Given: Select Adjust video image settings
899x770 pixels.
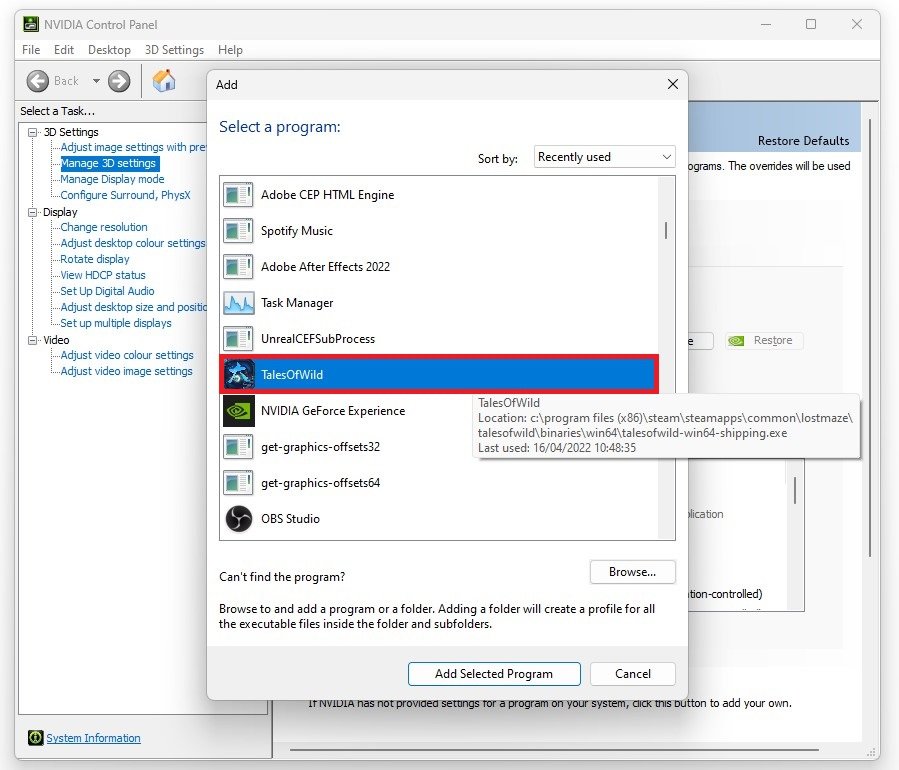Looking at the screenshot, I should click(x=127, y=372).
